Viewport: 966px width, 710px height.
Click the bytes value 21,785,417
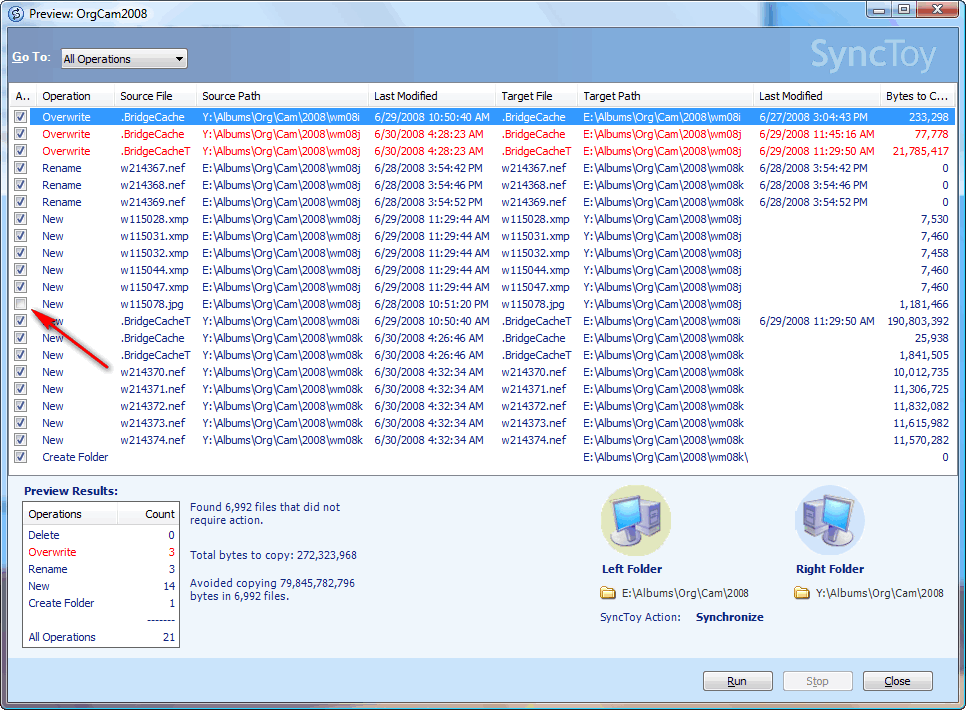pos(920,151)
